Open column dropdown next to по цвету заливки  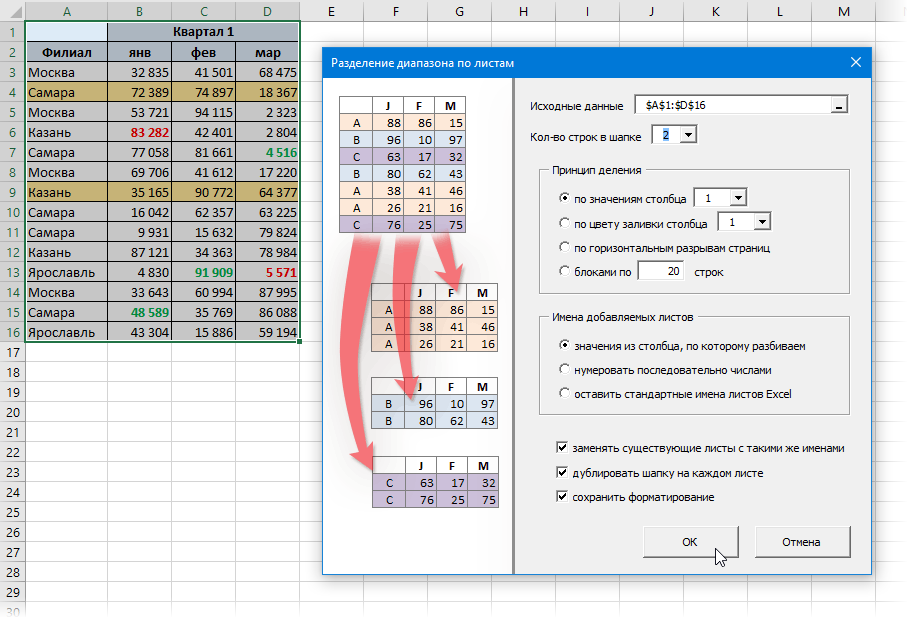click(x=762, y=222)
